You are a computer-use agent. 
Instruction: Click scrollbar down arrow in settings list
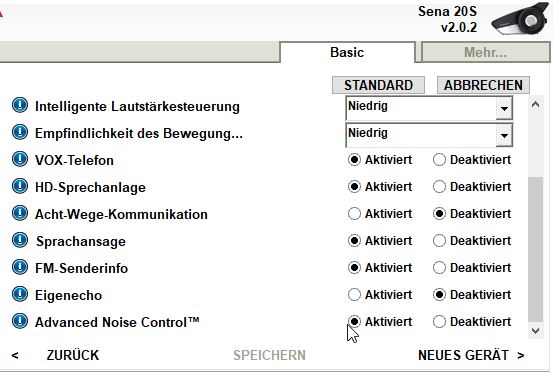click(x=535, y=330)
